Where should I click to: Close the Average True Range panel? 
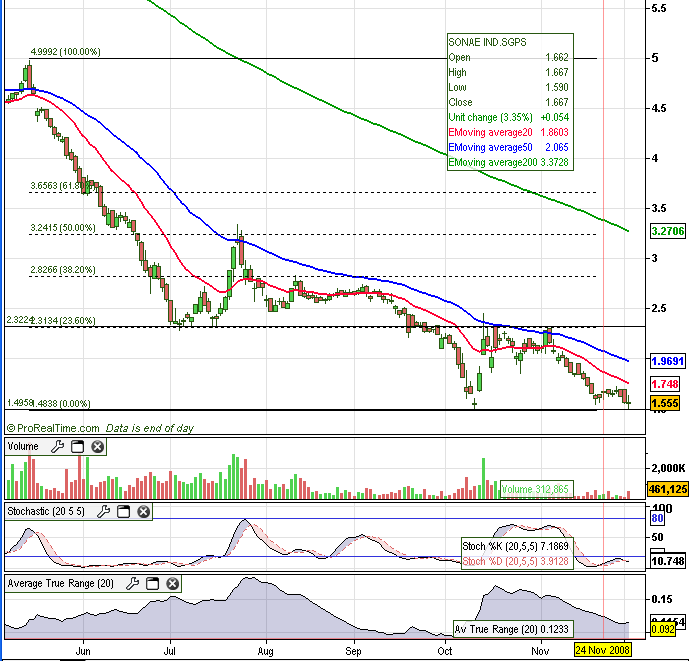(172, 584)
